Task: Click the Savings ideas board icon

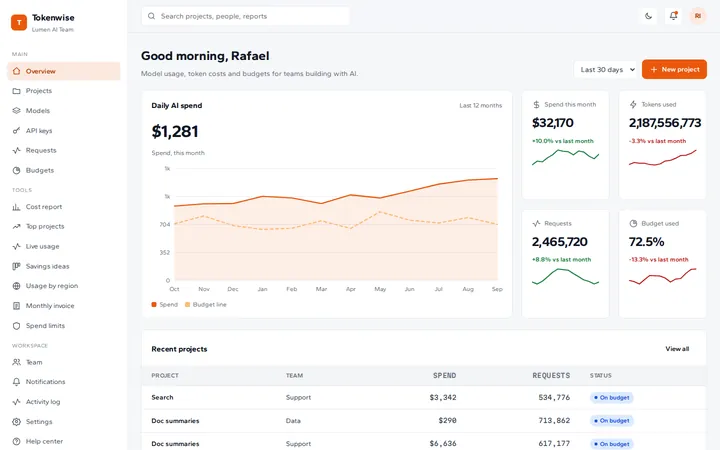Action: [x=17, y=266]
